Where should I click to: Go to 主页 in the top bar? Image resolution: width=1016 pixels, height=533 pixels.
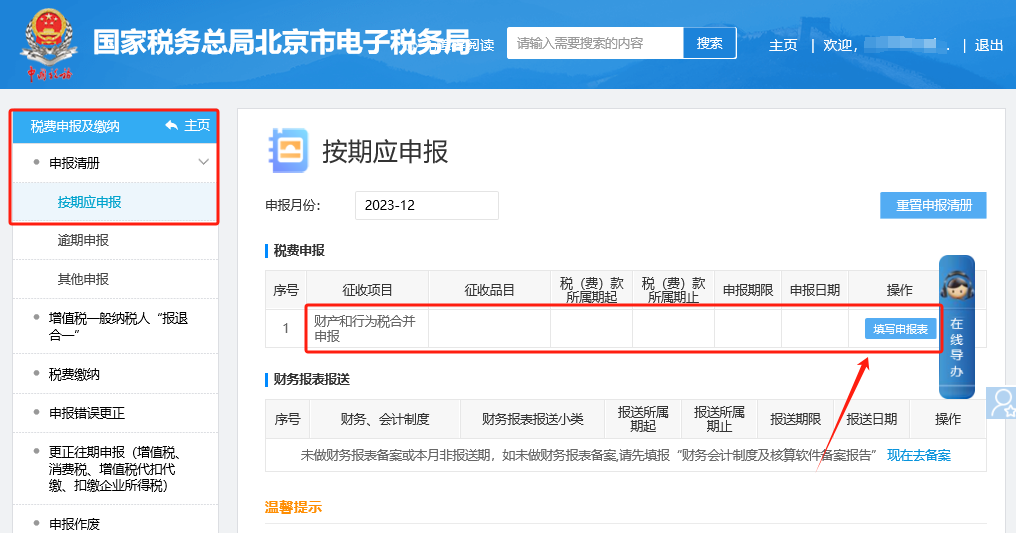point(783,45)
